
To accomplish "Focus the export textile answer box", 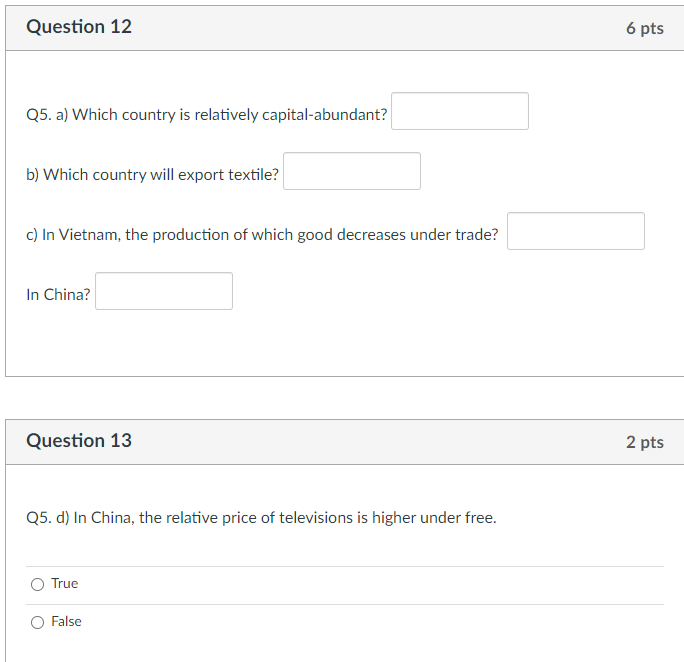I will pos(352,171).
